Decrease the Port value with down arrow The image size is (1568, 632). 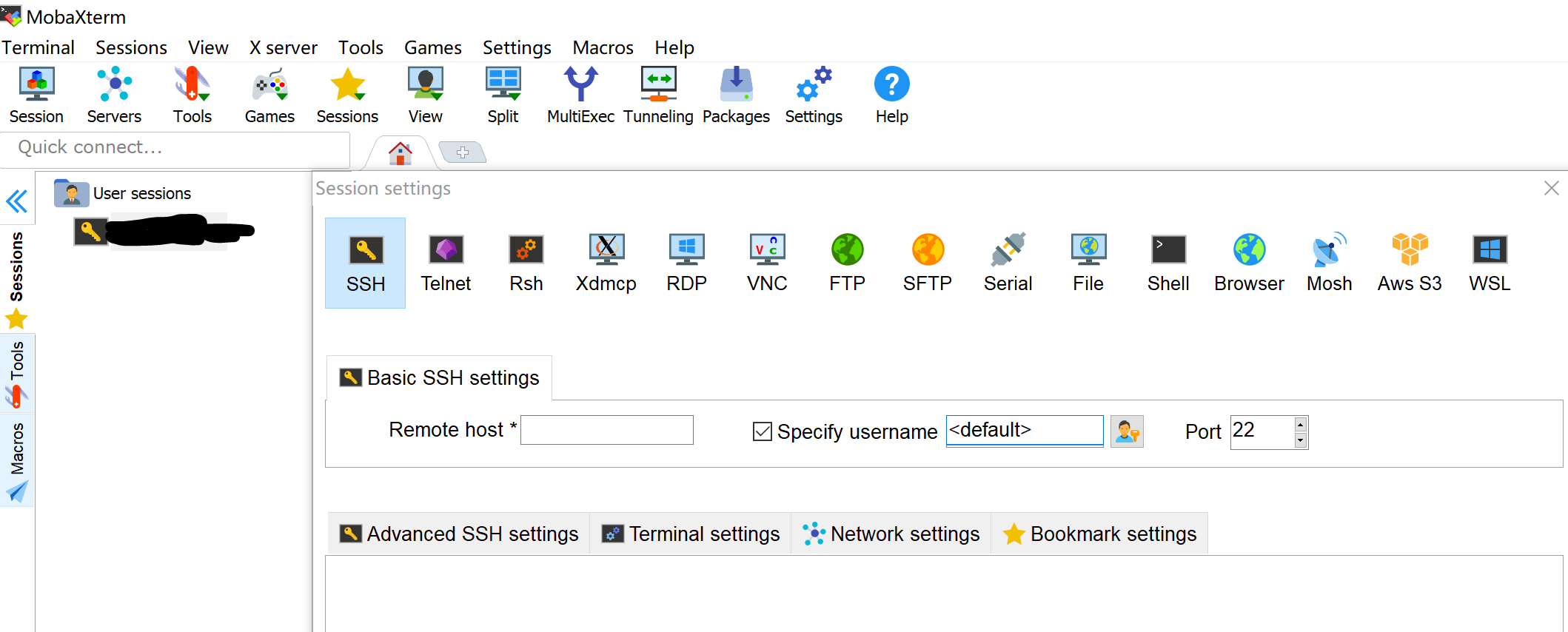point(1301,440)
